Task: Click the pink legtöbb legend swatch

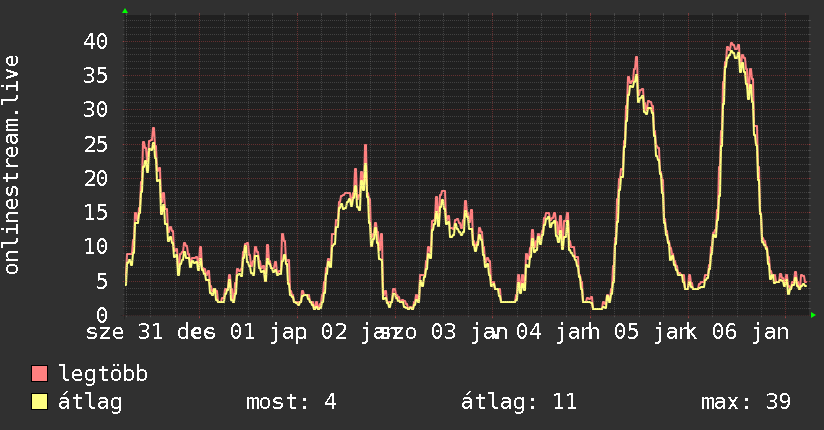Action: click(39, 373)
